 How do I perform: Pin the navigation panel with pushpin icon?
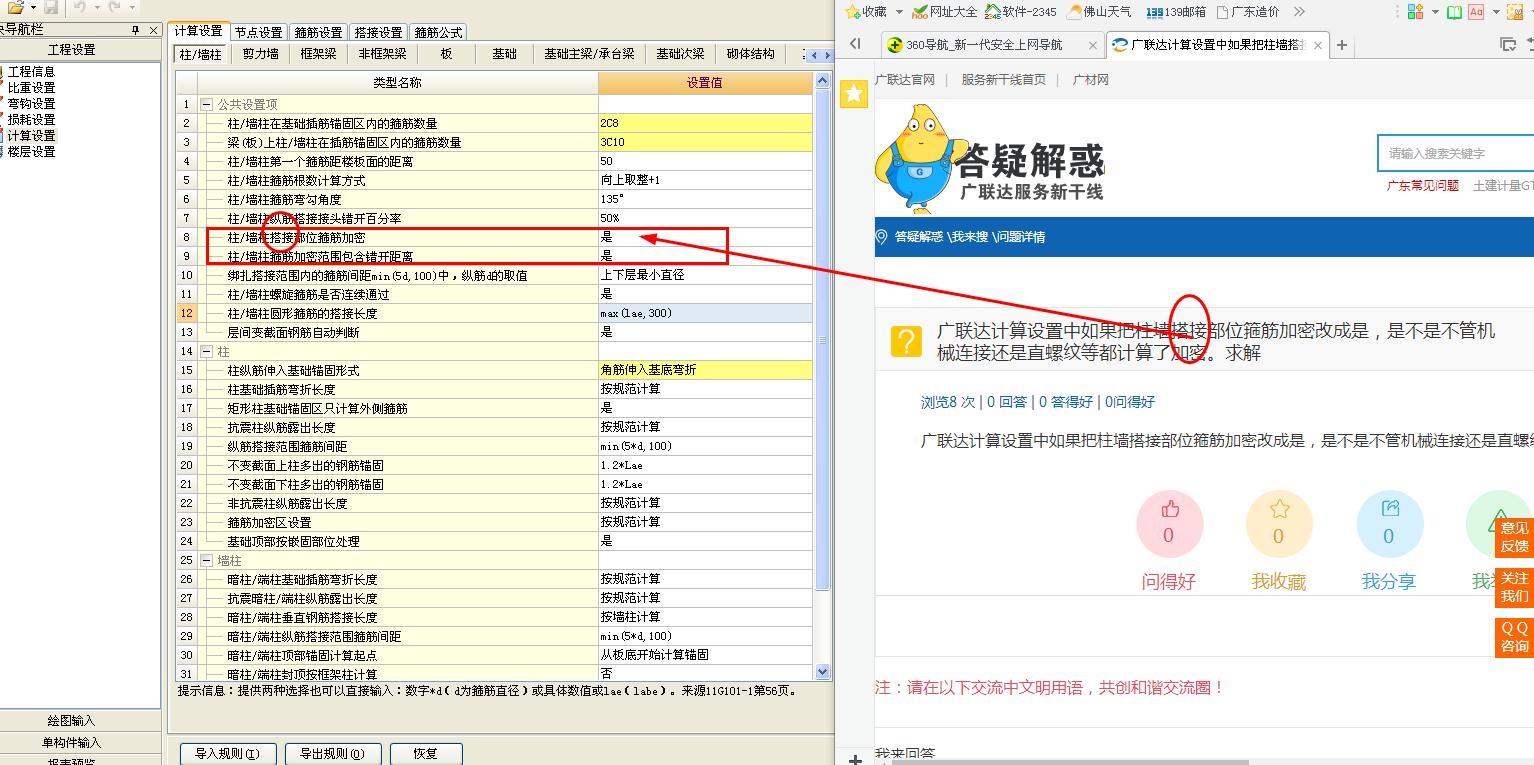pos(136,30)
